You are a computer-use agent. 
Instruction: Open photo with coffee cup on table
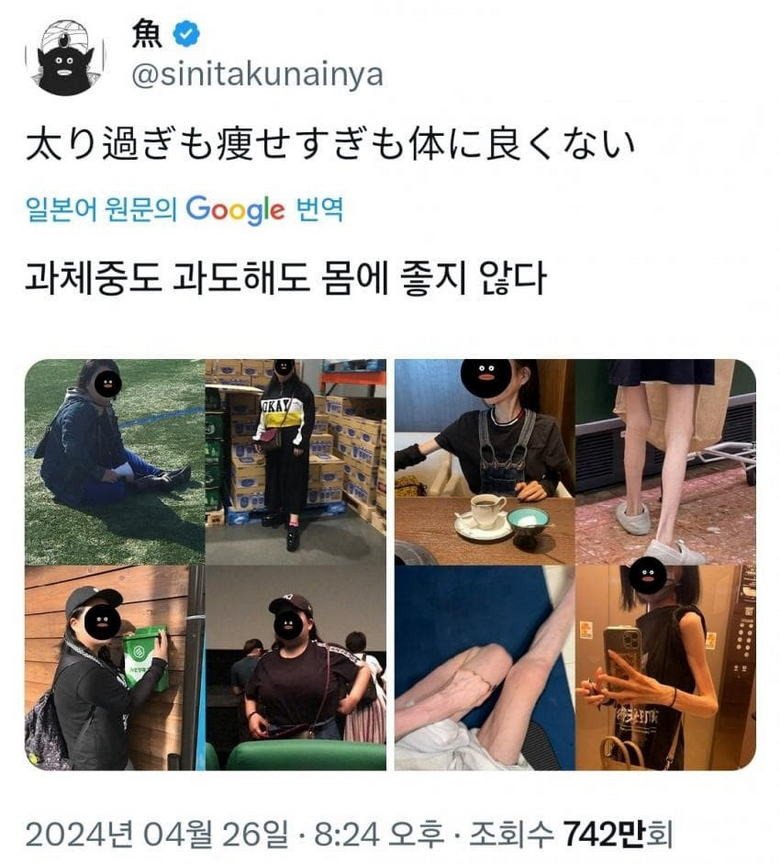click(x=485, y=461)
